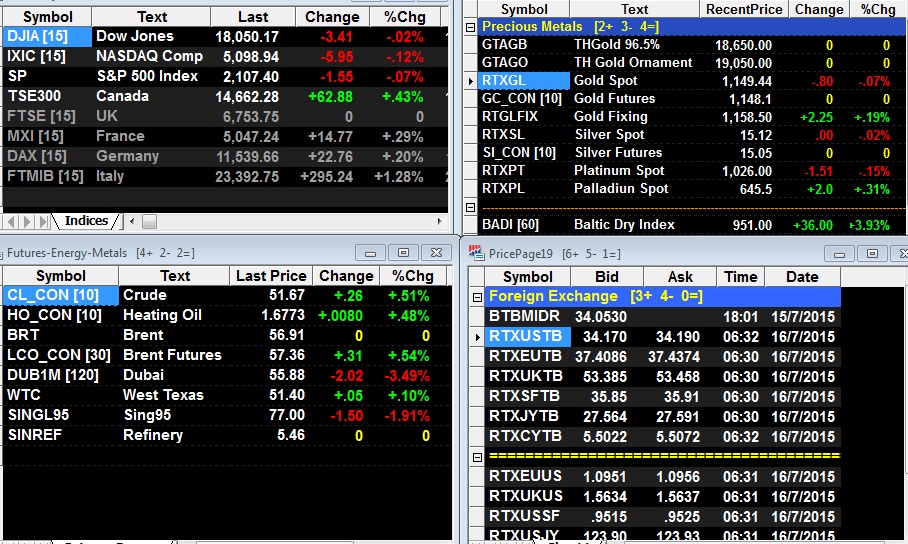Select the WTC West Texas row
Image resolution: width=908 pixels, height=544 pixels.
click(x=227, y=395)
